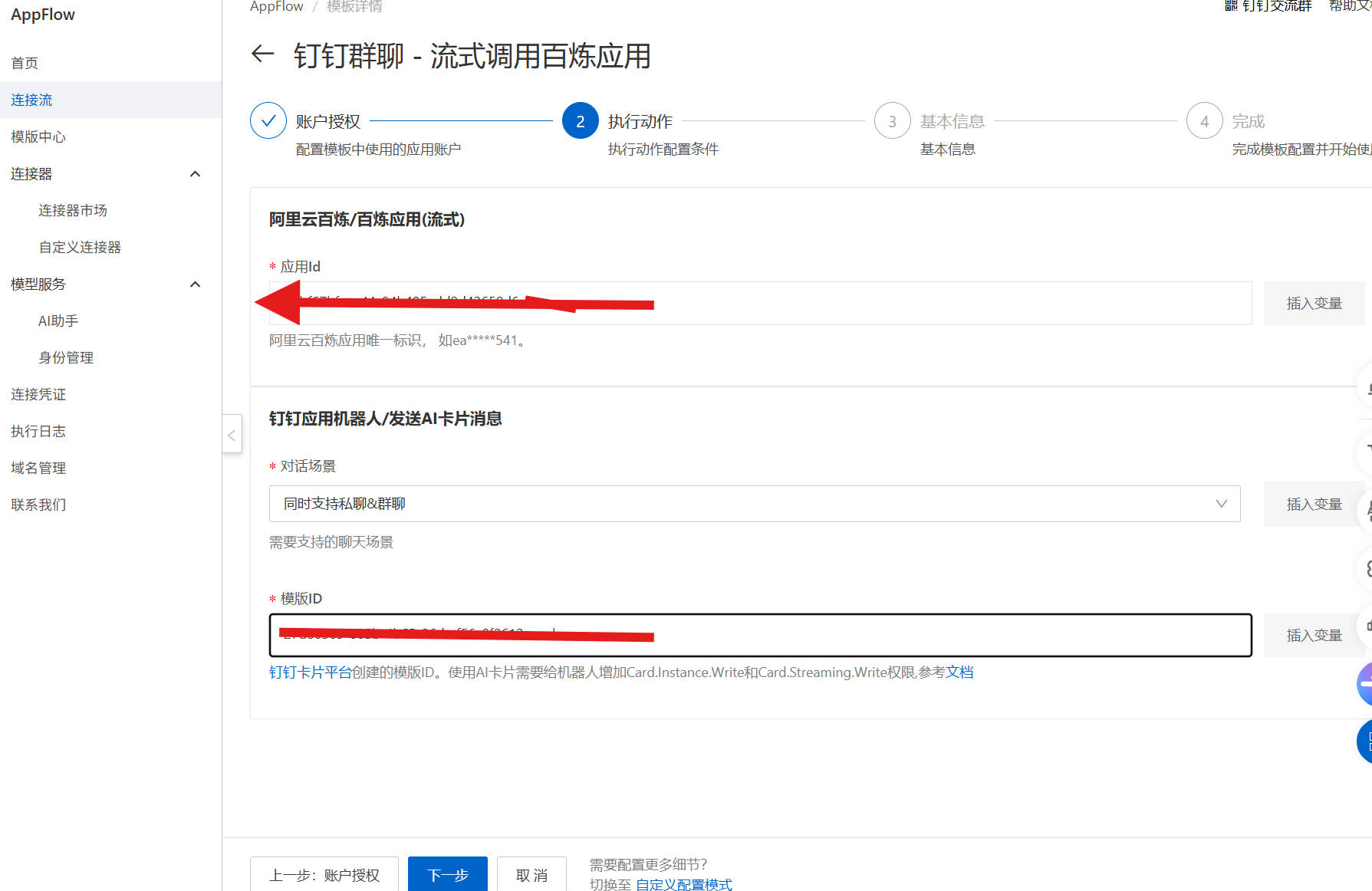Image resolution: width=1372 pixels, height=891 pixels.
Task: Open the 文档 reference link
Action: point(959,672)
